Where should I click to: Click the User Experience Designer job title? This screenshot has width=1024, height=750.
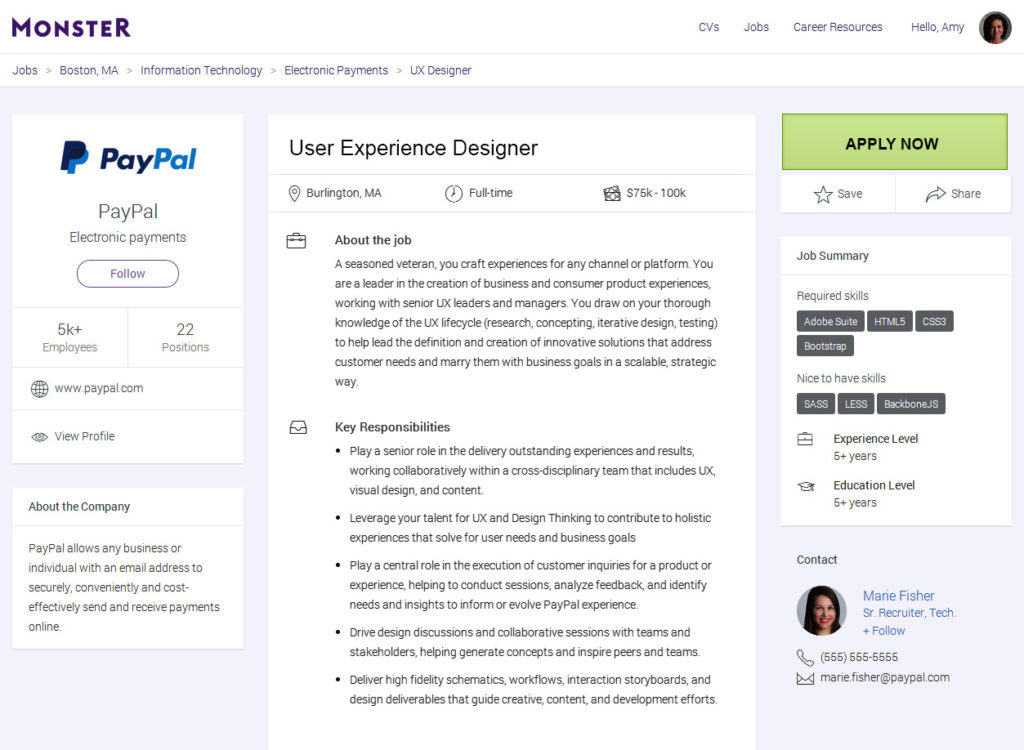point(413,148)
